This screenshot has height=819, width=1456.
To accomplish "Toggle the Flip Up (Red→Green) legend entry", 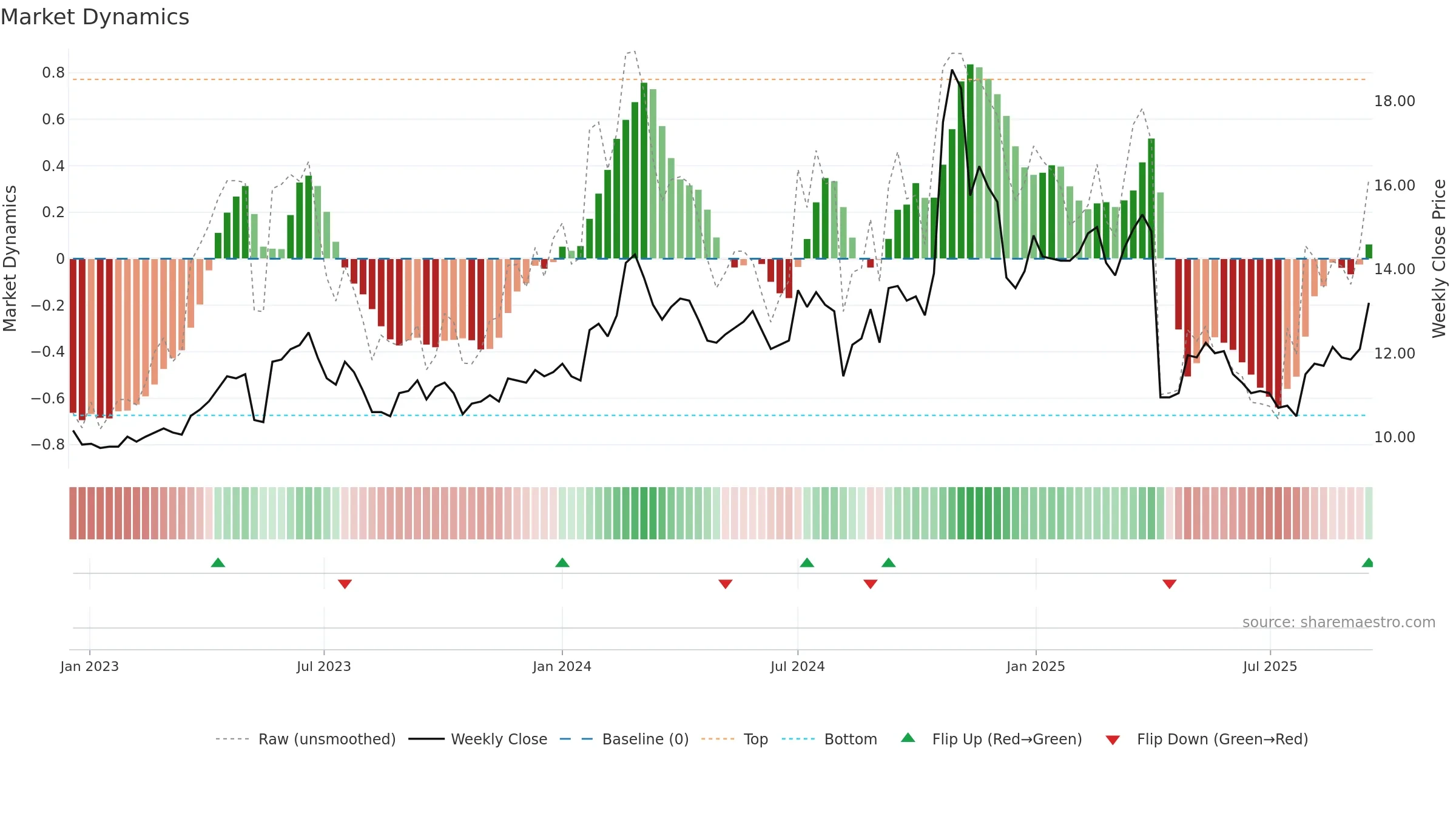I will pos(991,739).
